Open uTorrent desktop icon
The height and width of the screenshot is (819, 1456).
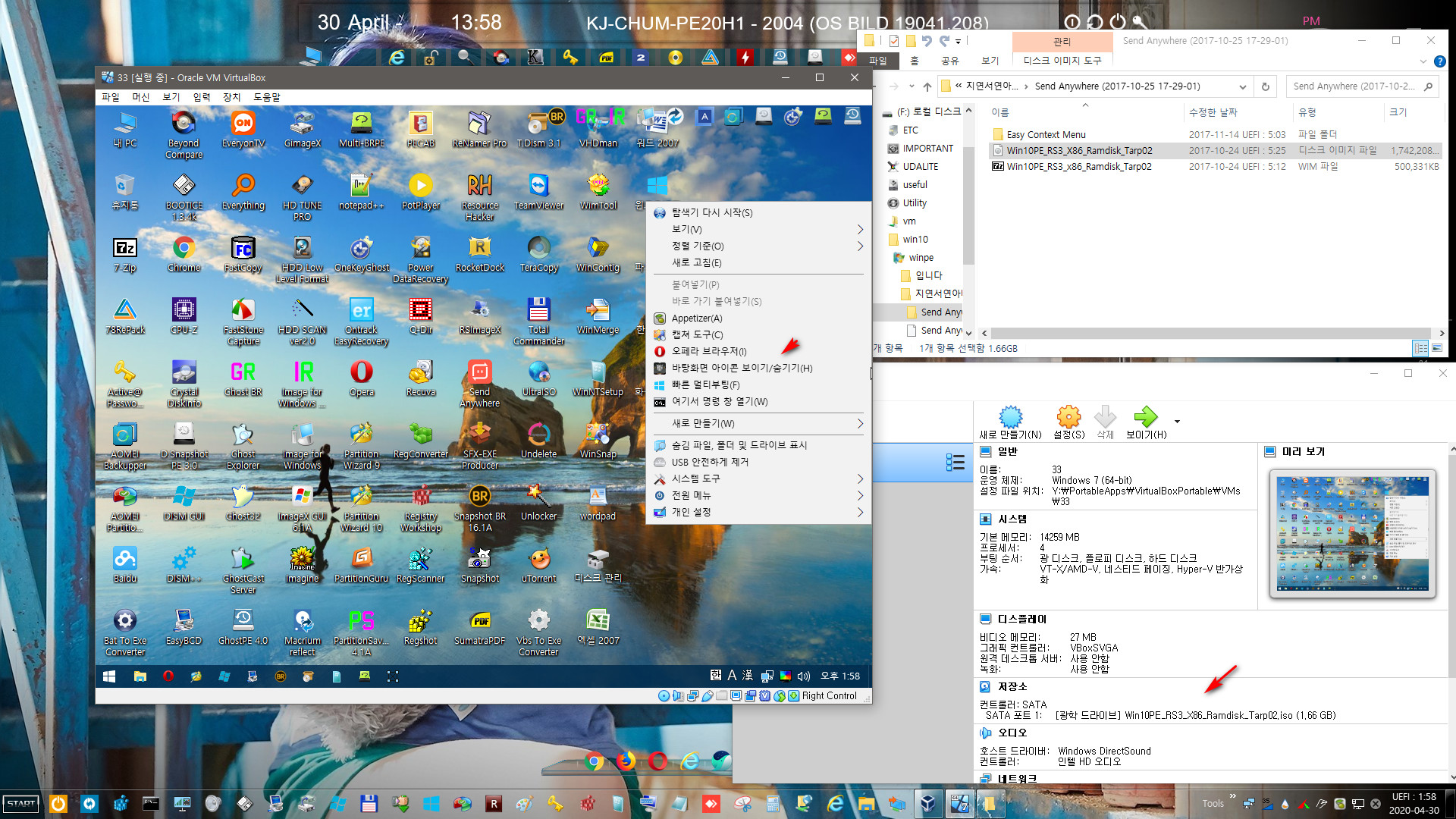(538, 565)
